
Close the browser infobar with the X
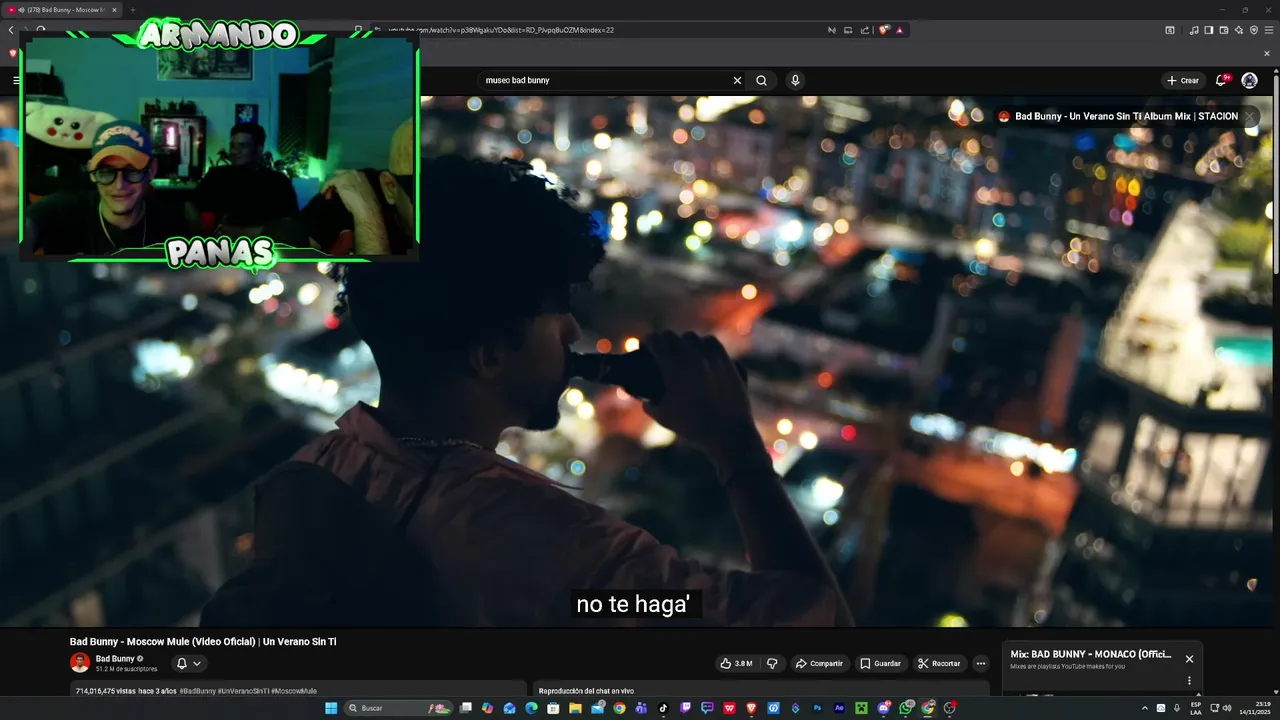tap(1267, 53)
